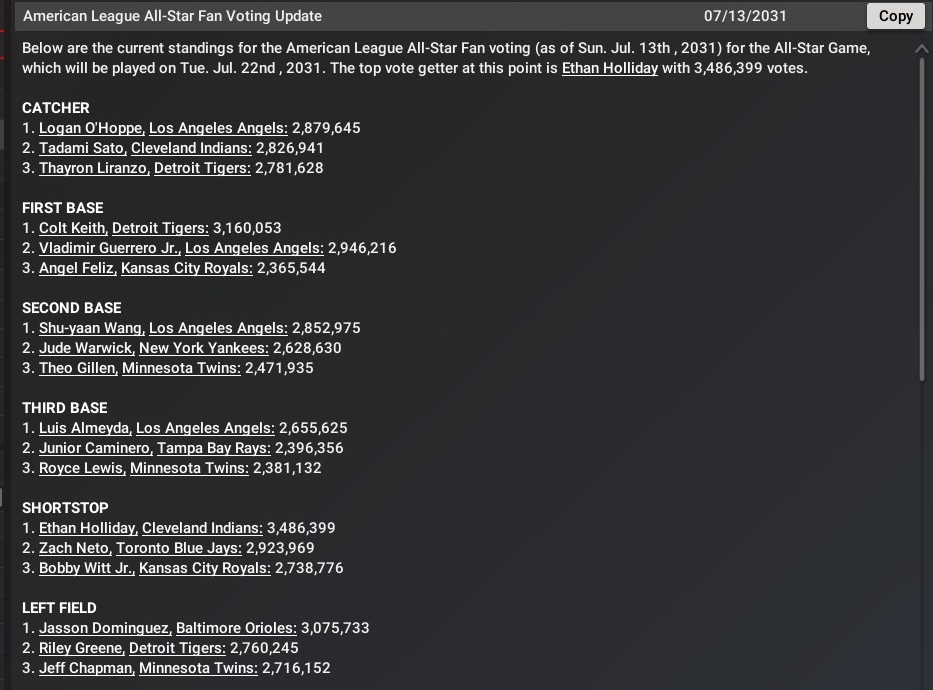Click Toronto Blue Jays team link

coord(178,548)
